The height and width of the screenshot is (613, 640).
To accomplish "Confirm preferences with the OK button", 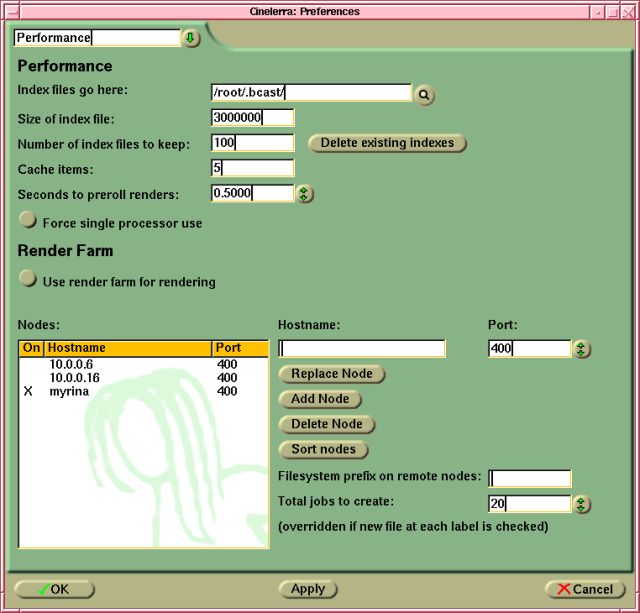I will pos(54,590).
